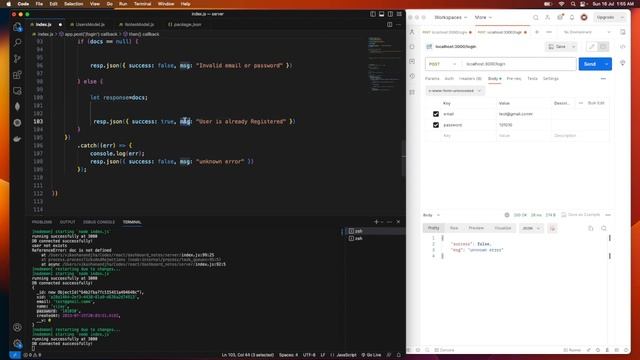Open Remote Explorer in VS Code sidebar
640x360 pixels.
point(17,91)
